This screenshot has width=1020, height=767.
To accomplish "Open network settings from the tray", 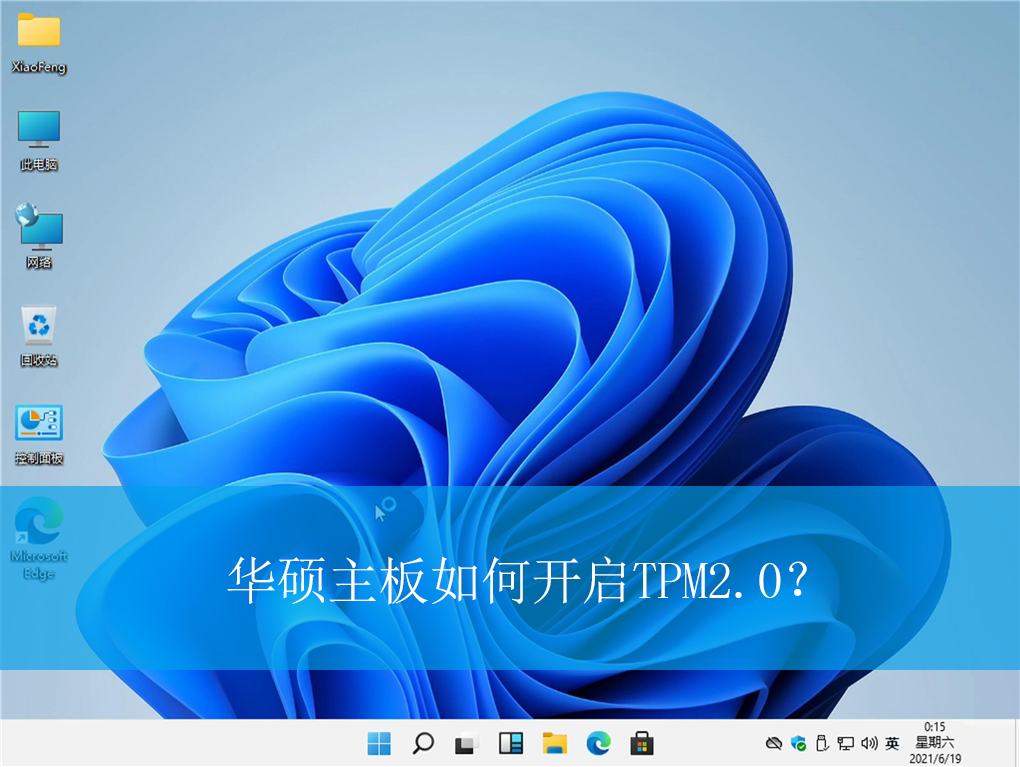I will tap(846, 744).
